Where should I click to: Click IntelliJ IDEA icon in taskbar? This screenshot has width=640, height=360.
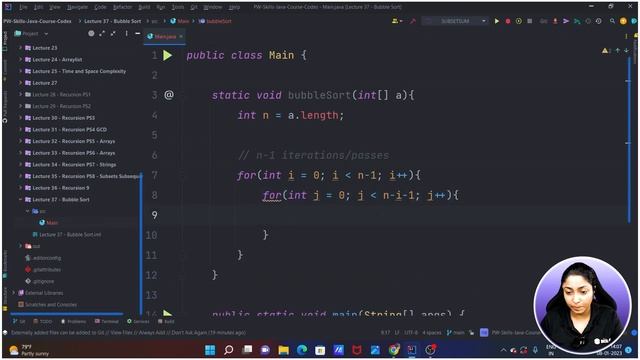(x=412, y=350)
